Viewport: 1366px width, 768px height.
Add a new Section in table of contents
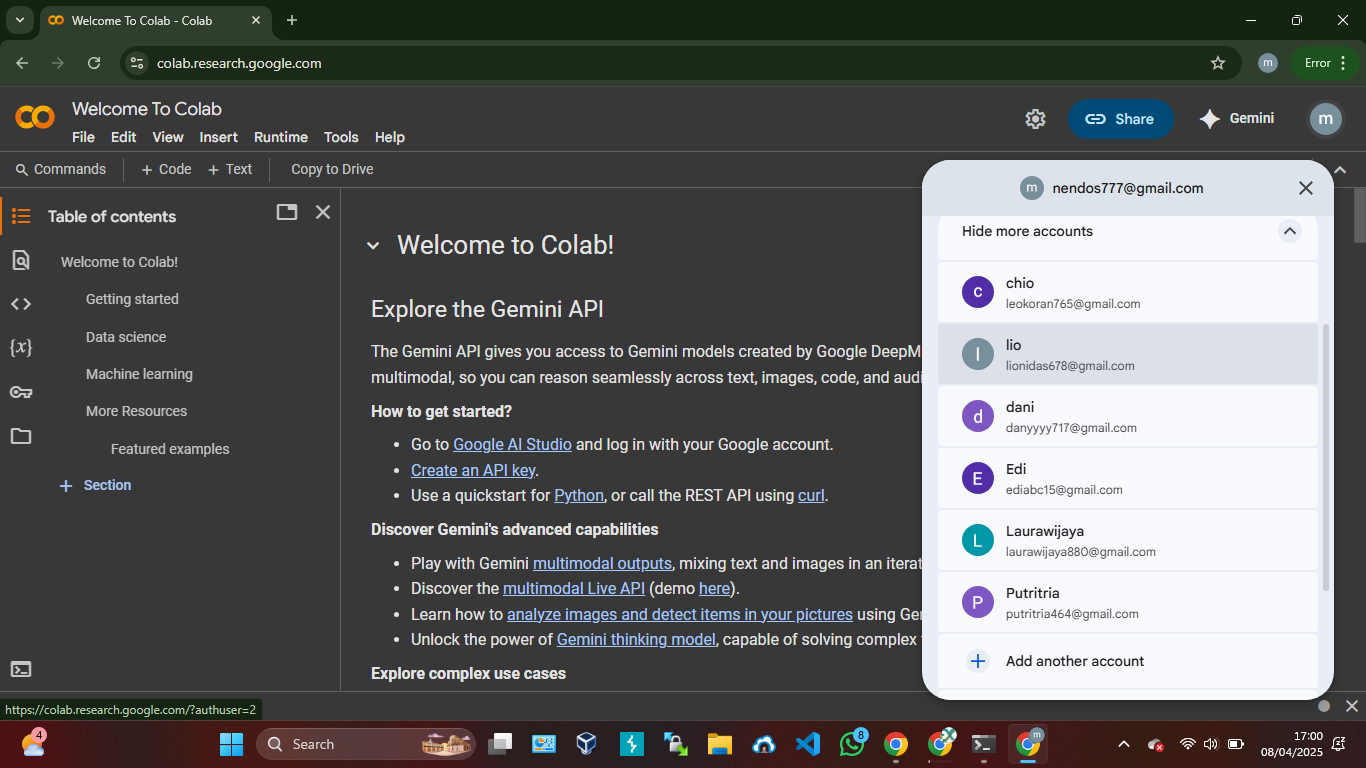[x=96, y=485]
